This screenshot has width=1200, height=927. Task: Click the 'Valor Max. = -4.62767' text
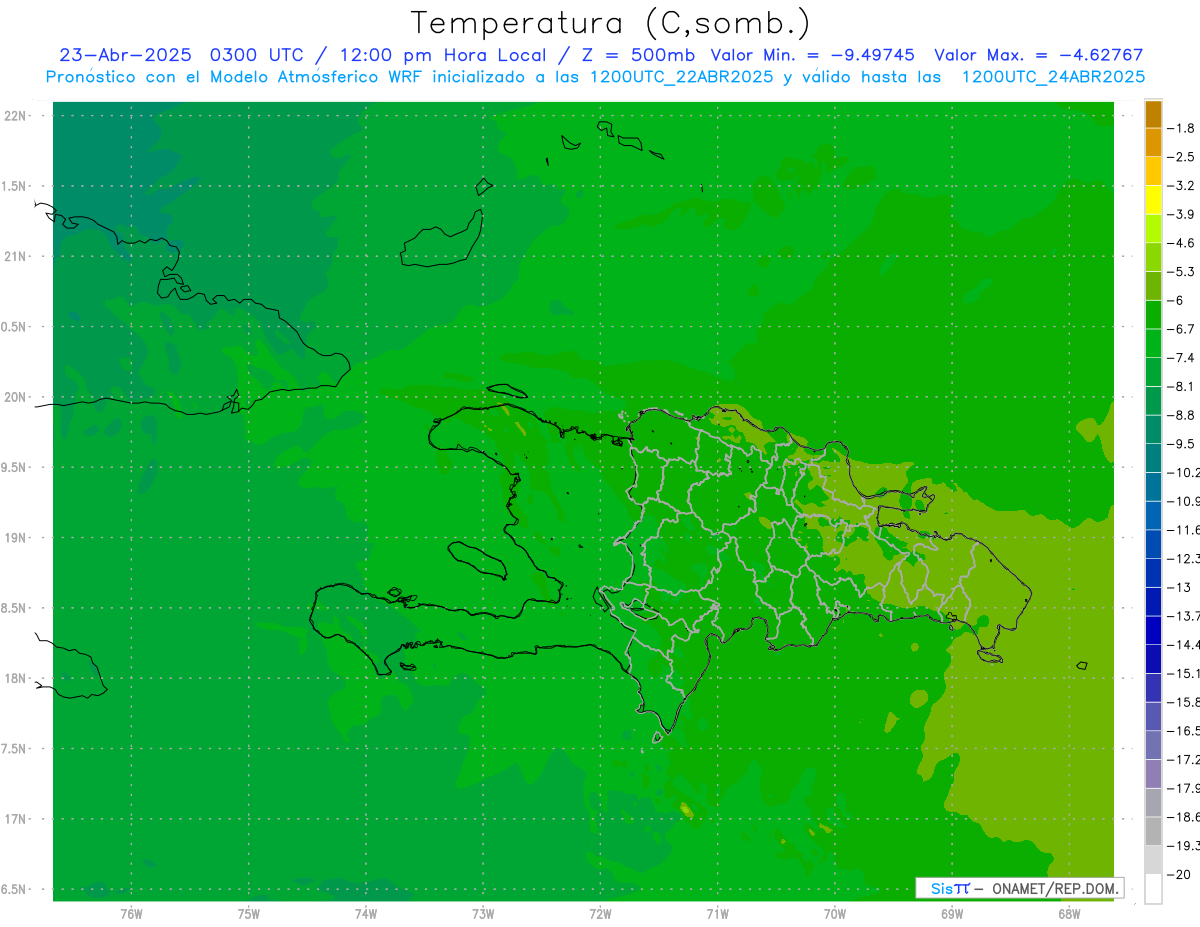[x=1039, y=55]
